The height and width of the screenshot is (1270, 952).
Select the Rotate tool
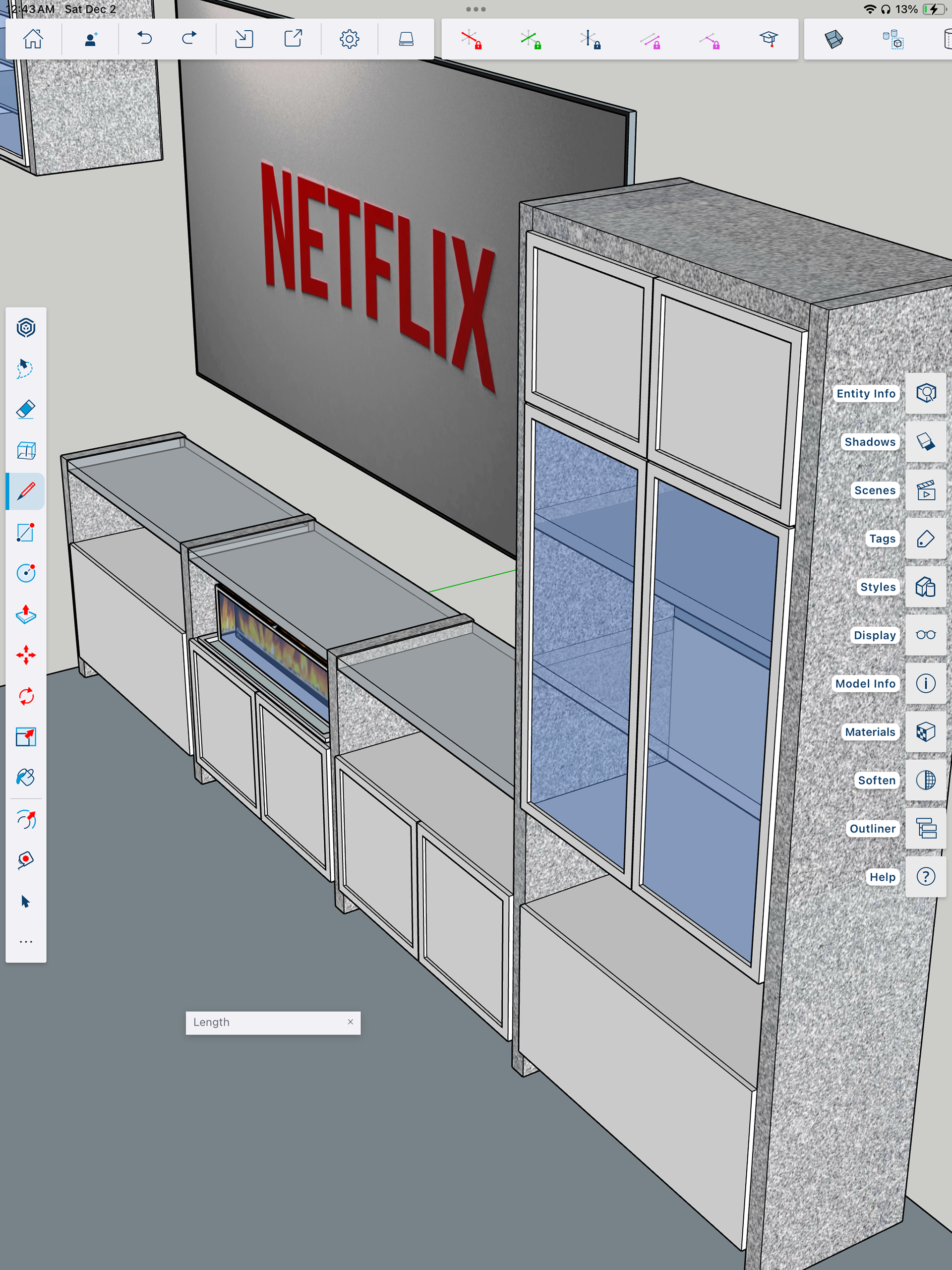(26, 696)
